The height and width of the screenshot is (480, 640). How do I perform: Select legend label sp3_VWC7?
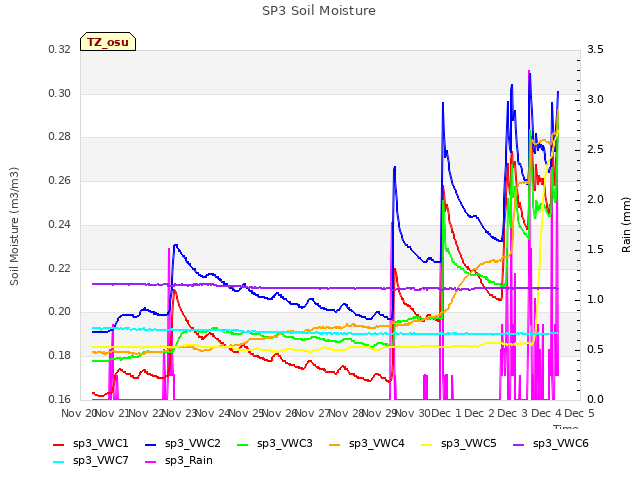coord(100,461)
